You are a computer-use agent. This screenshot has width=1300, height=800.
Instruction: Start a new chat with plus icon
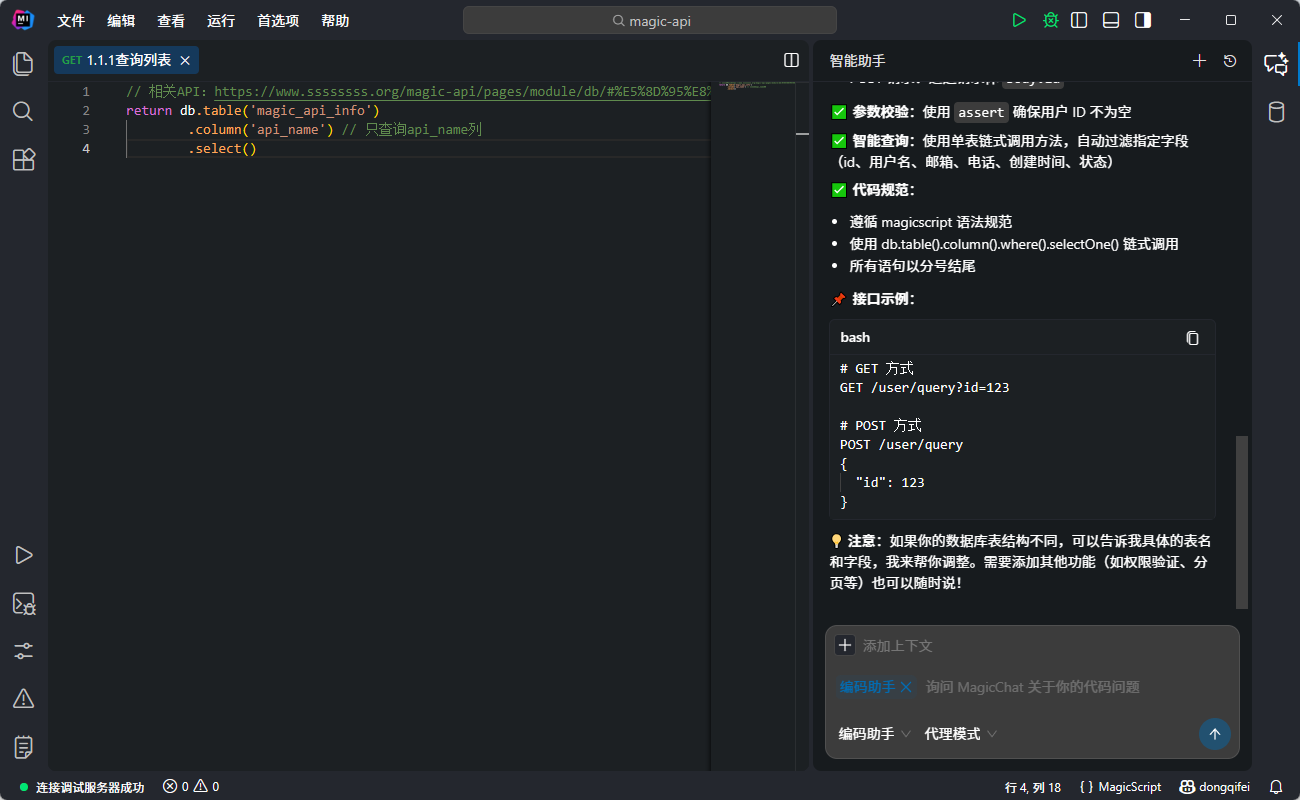click(1199, 61)
